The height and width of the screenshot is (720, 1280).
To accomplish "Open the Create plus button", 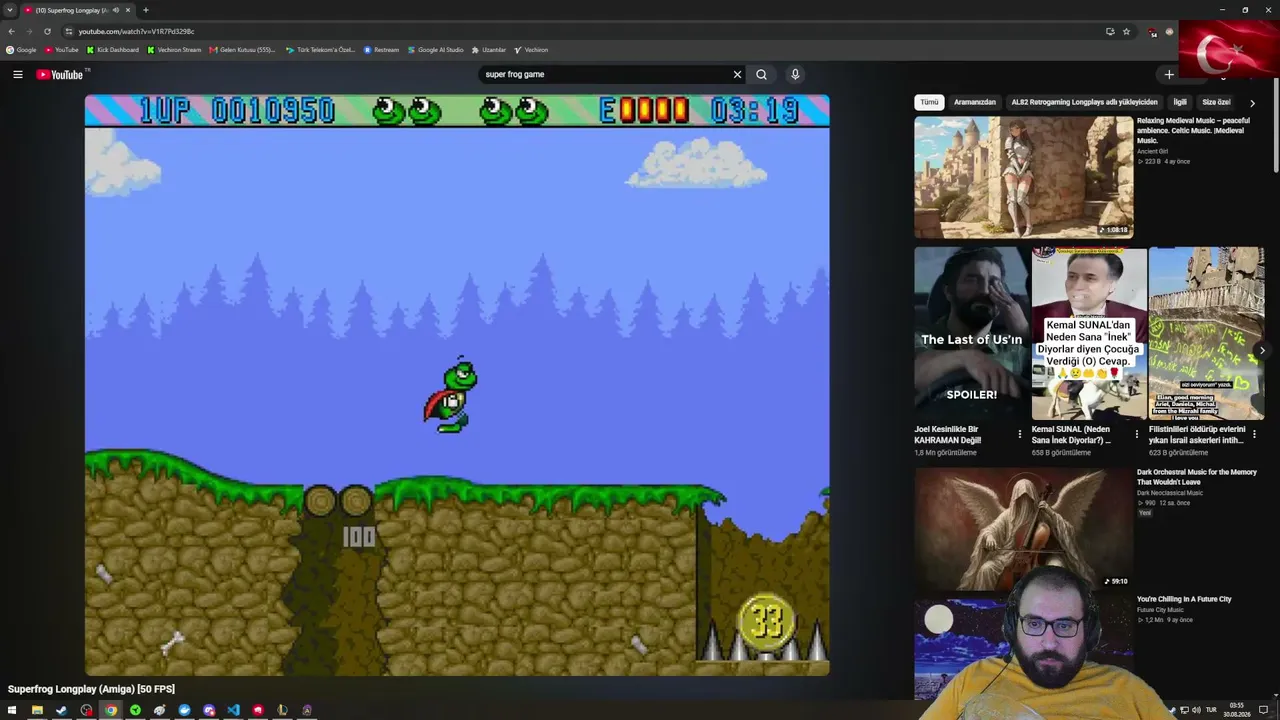I will pyautogui.click(x=1169, y=74).
